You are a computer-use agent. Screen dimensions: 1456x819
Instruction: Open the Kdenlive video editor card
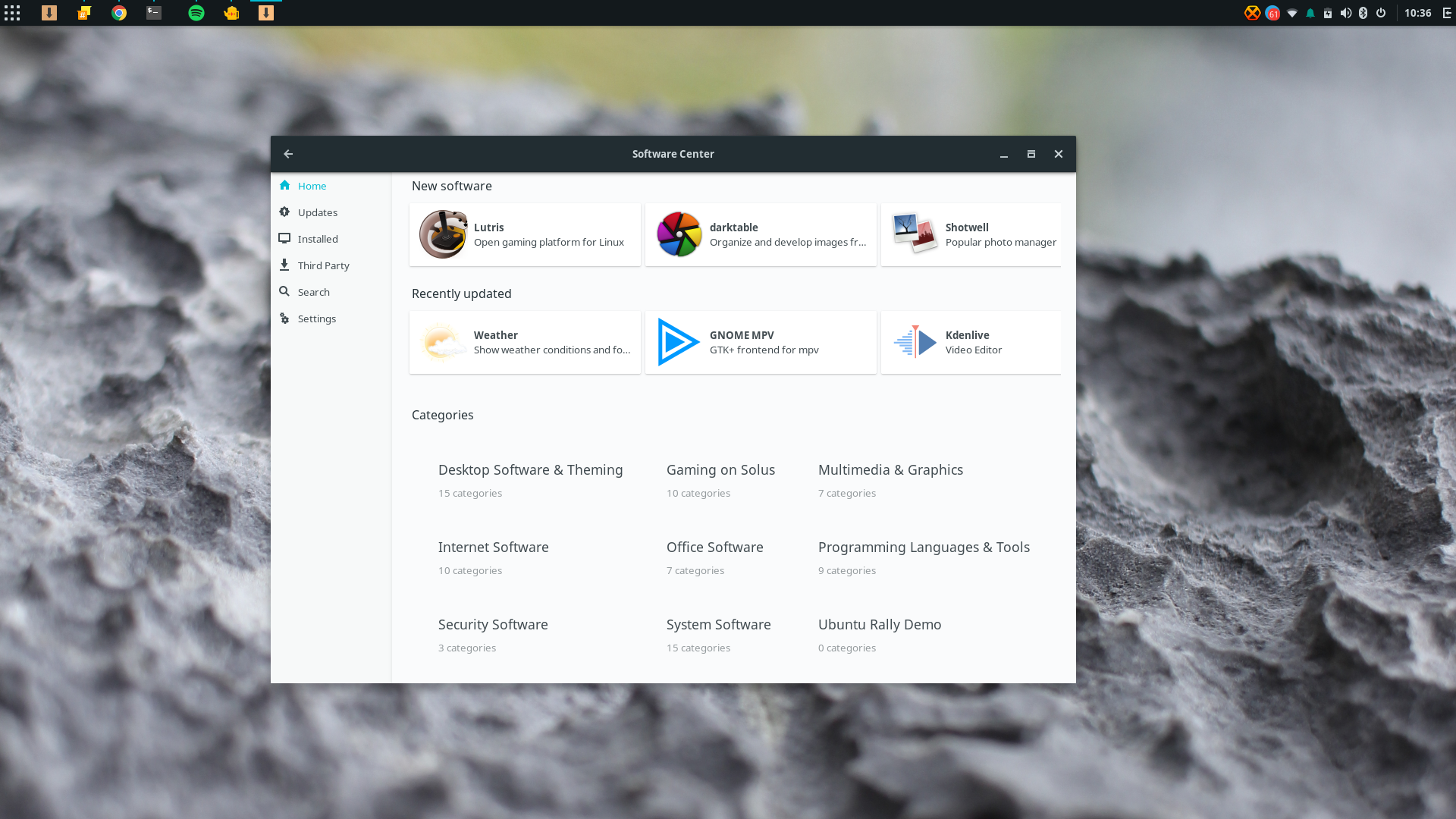[971, 342]
